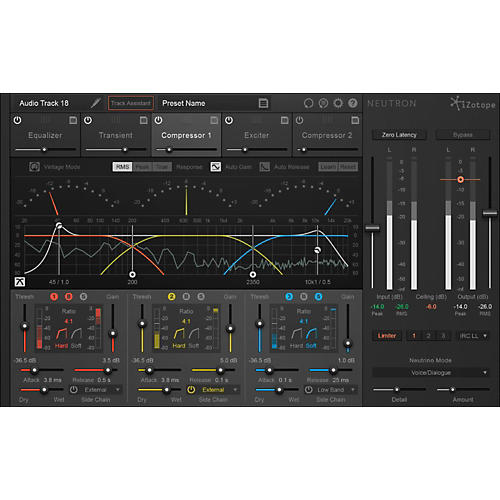This screenshot has width=500, height=500.
Task: Open settings gear icon in header
Action: click(x=338, y=103)
